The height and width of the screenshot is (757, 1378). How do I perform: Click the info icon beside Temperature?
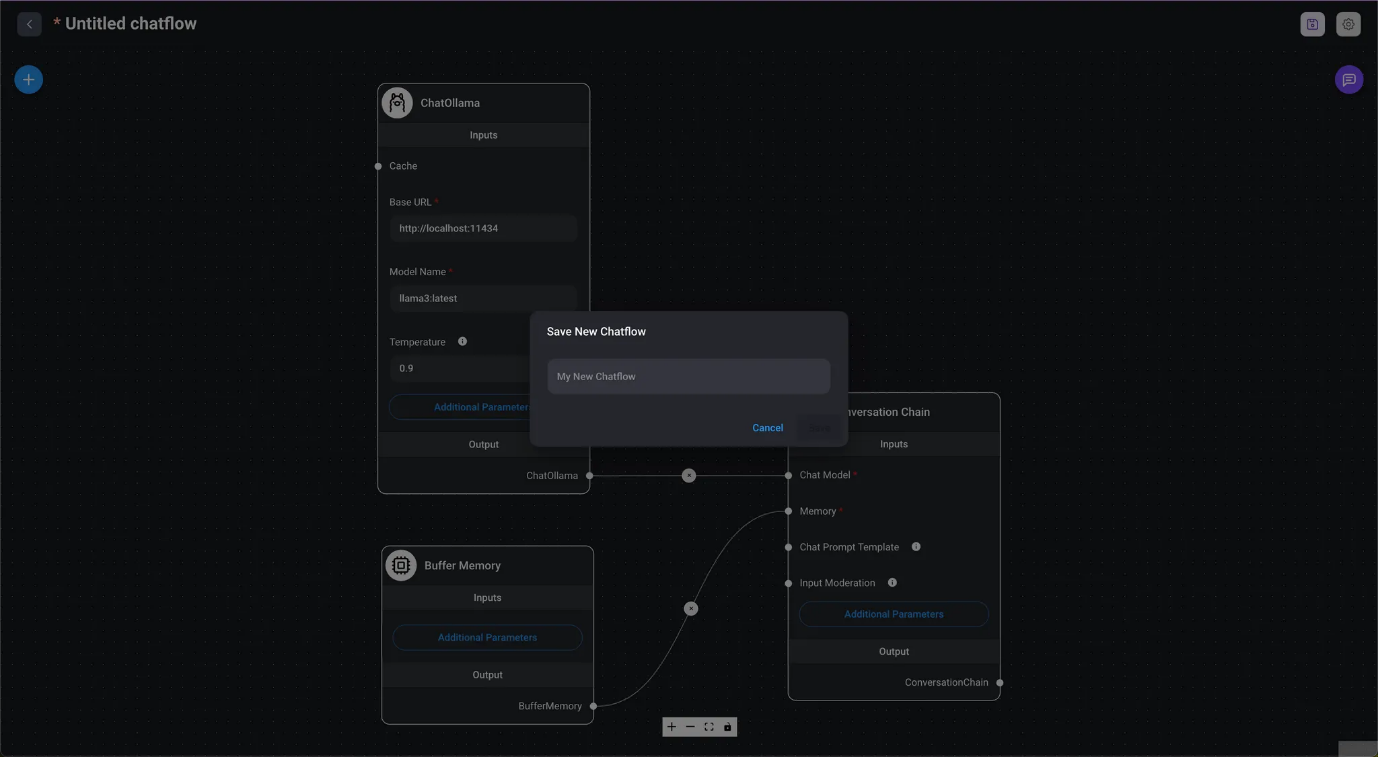click(x=462, y=342)
